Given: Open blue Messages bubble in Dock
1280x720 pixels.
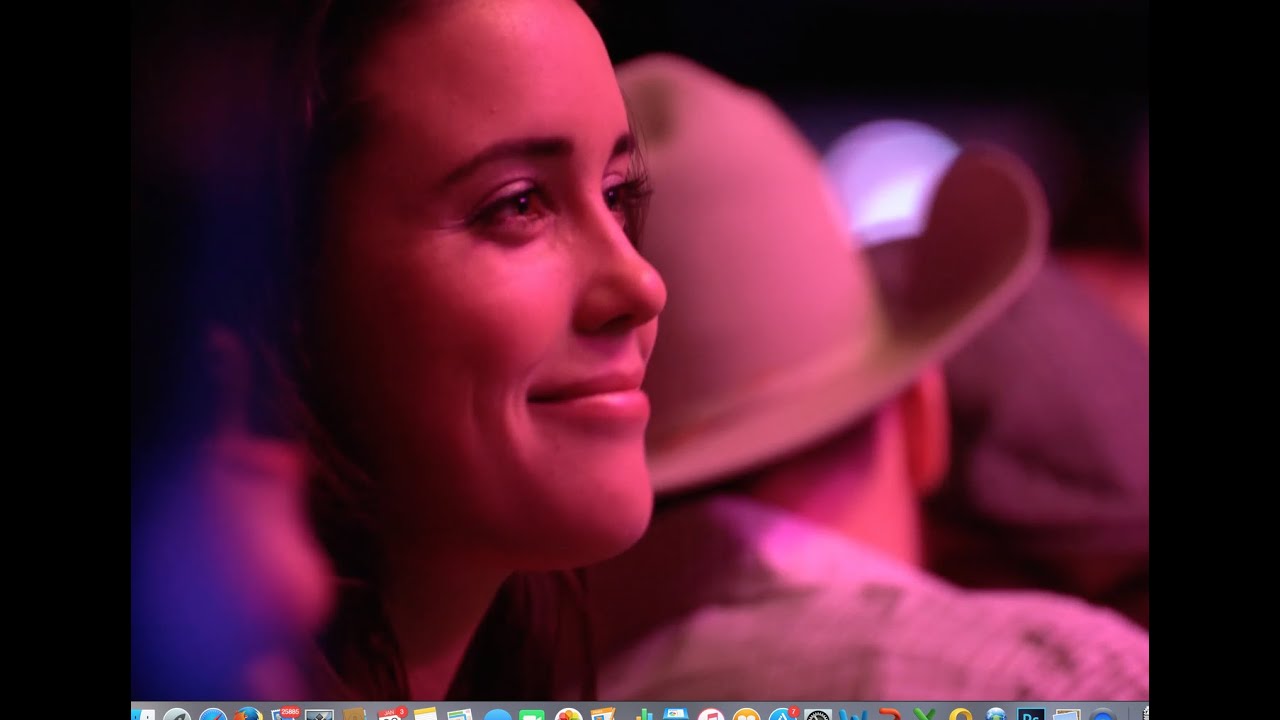Looking at the screenshot, I should [x=497, y=714].
